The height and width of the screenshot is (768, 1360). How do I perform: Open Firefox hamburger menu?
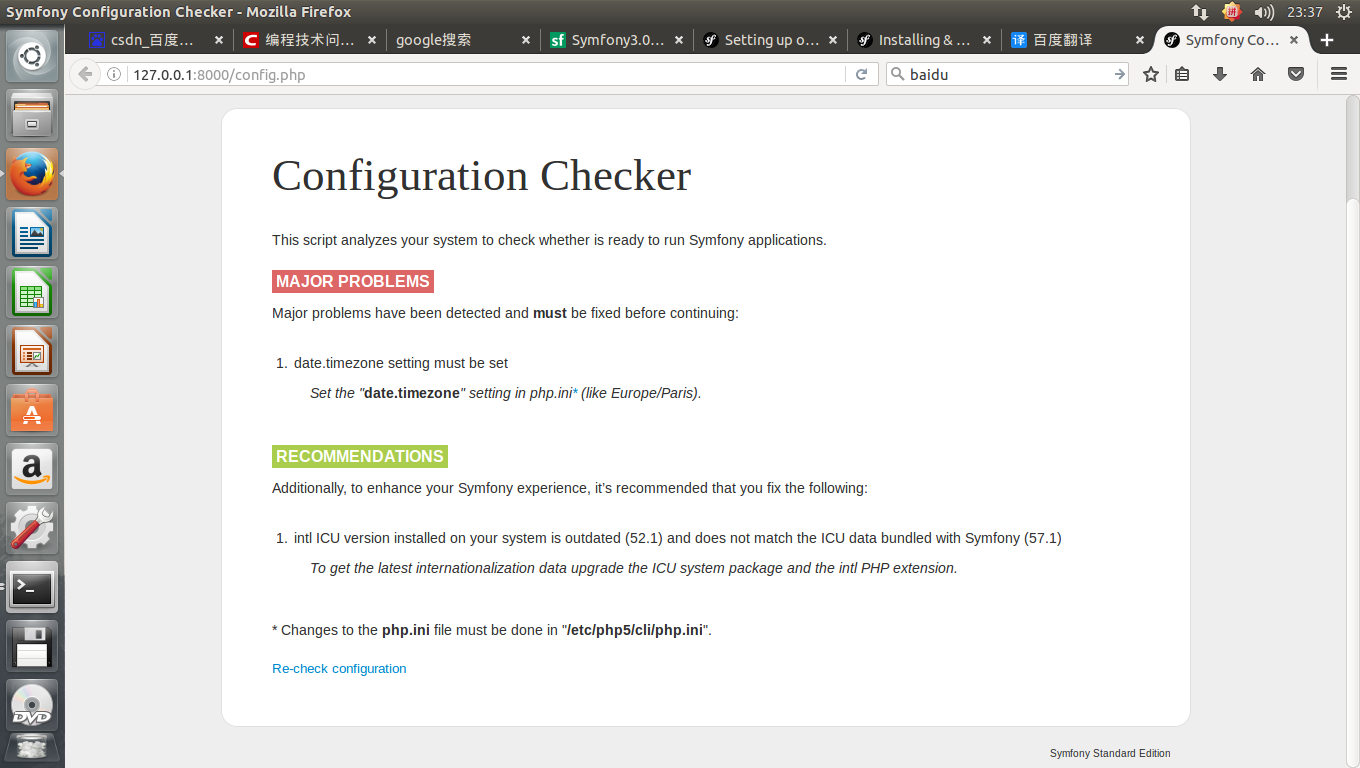coord(1339,74)
